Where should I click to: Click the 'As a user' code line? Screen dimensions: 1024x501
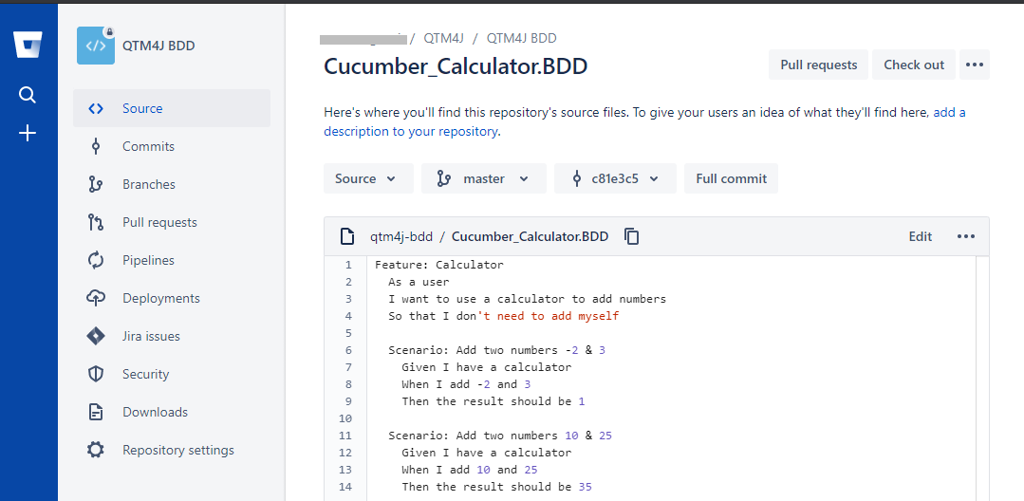pos(419,282)
